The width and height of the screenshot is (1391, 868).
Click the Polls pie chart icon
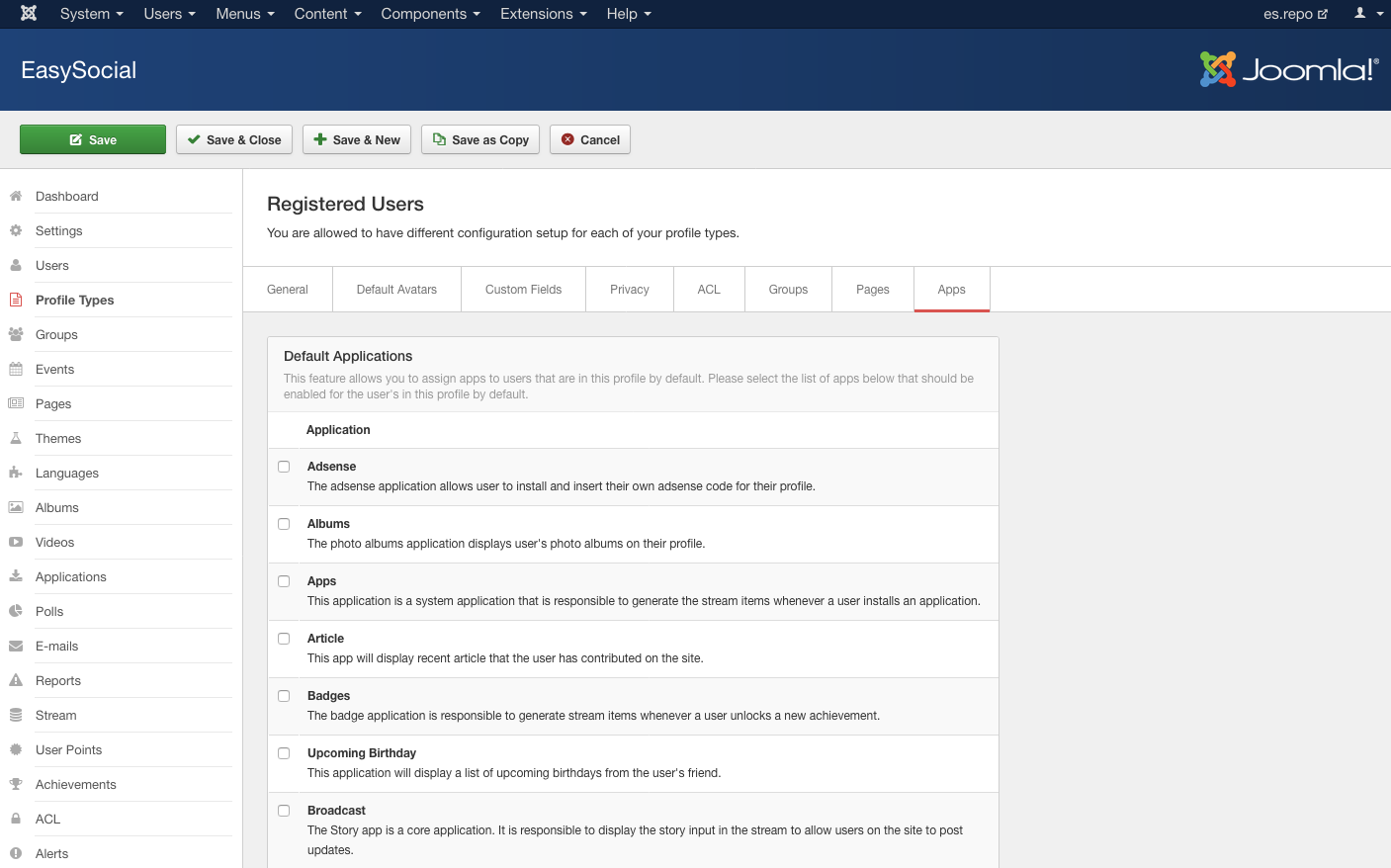16,611
